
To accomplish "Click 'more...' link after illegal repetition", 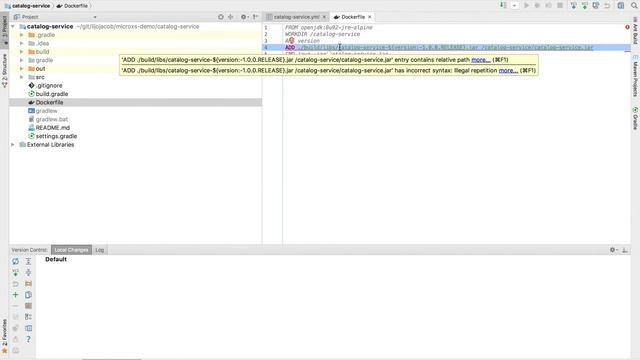I will pyautogui.click(x=508, y=70).
